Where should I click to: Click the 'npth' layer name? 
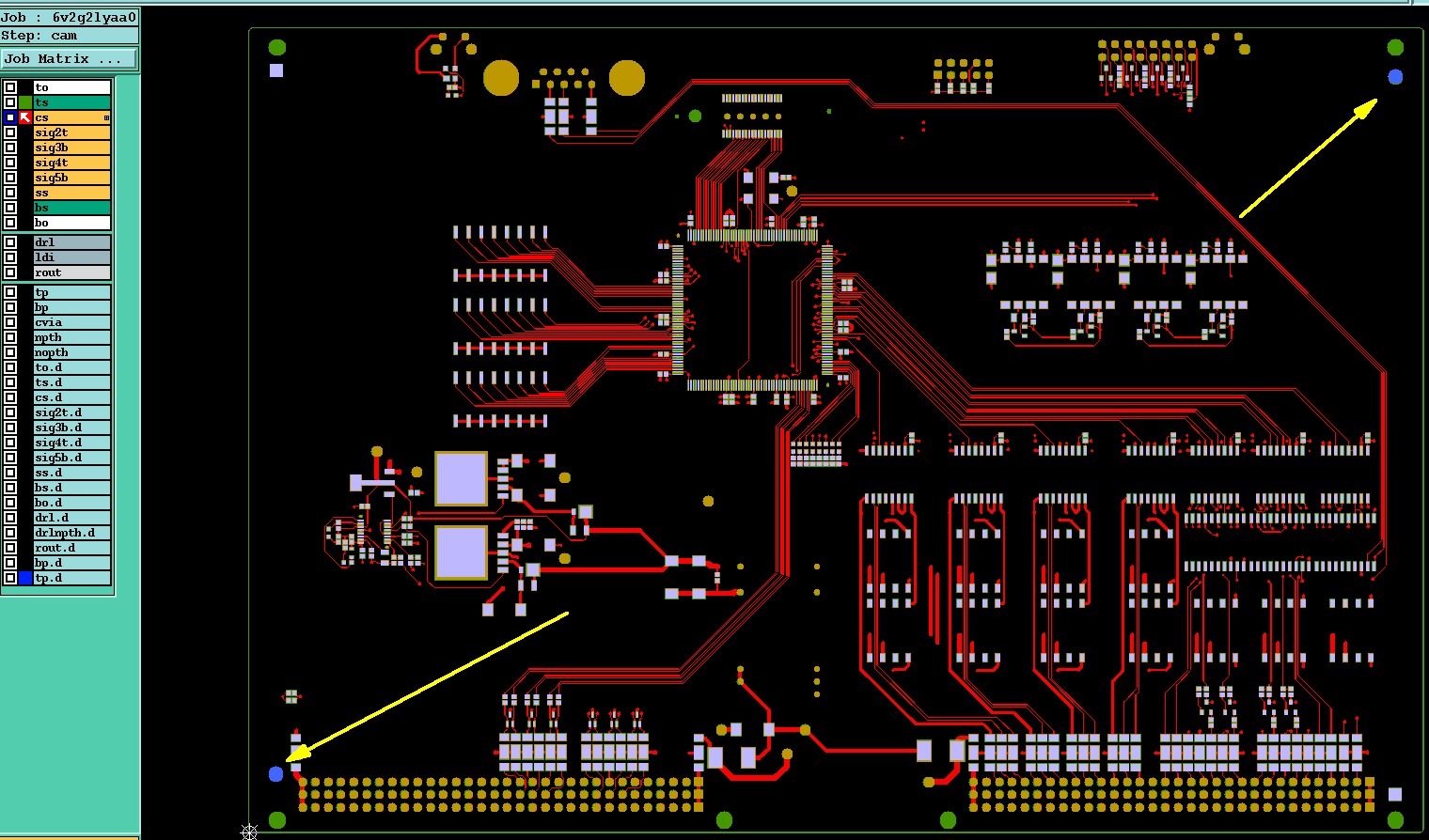click(72, 337)
